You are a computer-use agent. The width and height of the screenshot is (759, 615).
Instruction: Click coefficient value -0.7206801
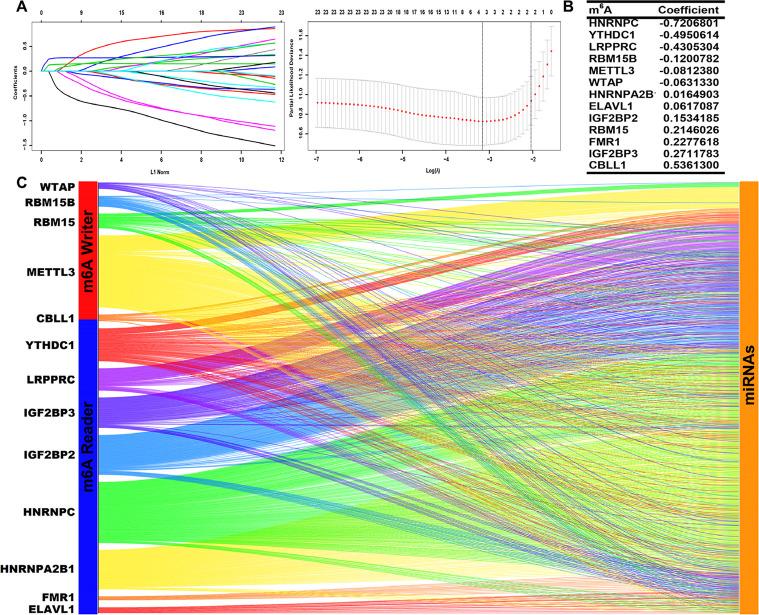click(689, 23)
